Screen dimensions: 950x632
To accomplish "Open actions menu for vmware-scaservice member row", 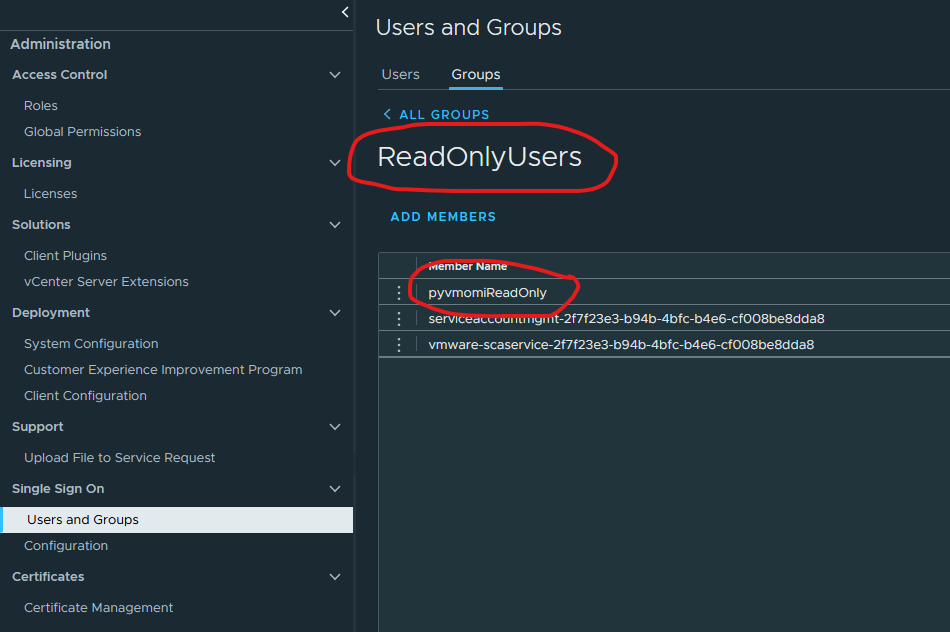I will coord(399,345).
